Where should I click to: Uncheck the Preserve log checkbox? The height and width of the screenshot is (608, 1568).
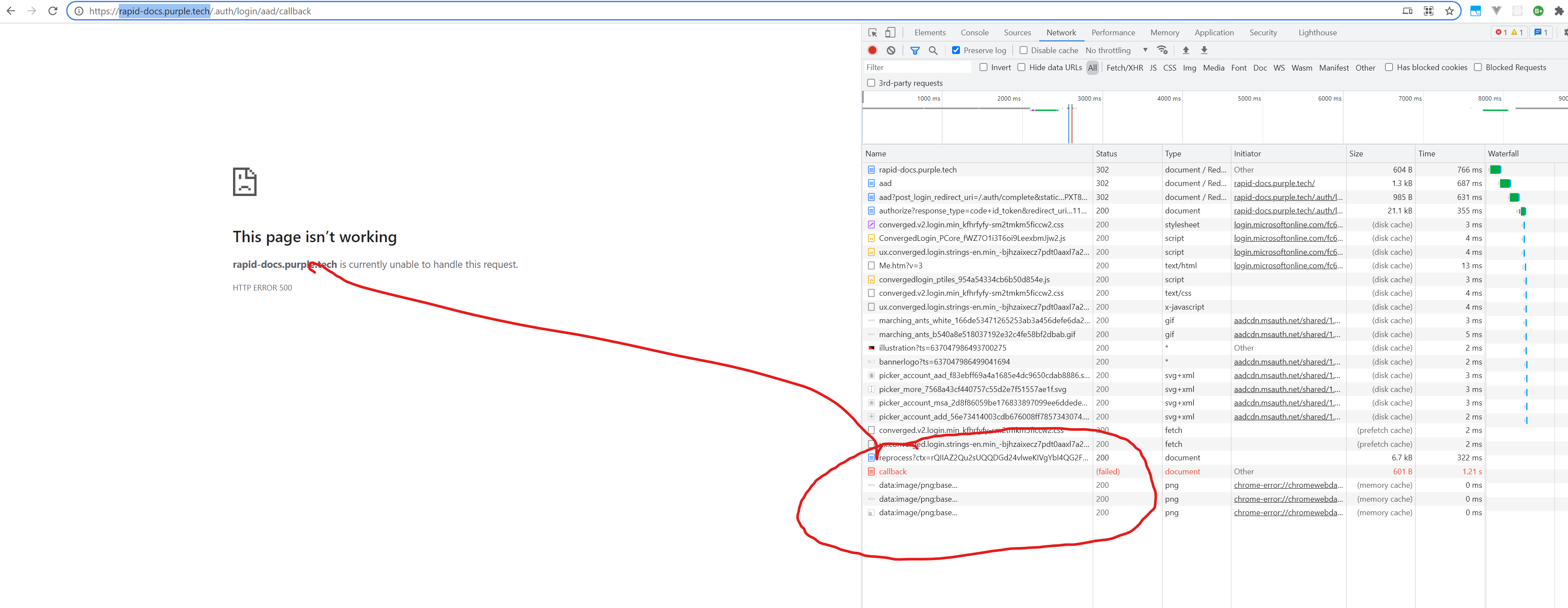[956, 51]
